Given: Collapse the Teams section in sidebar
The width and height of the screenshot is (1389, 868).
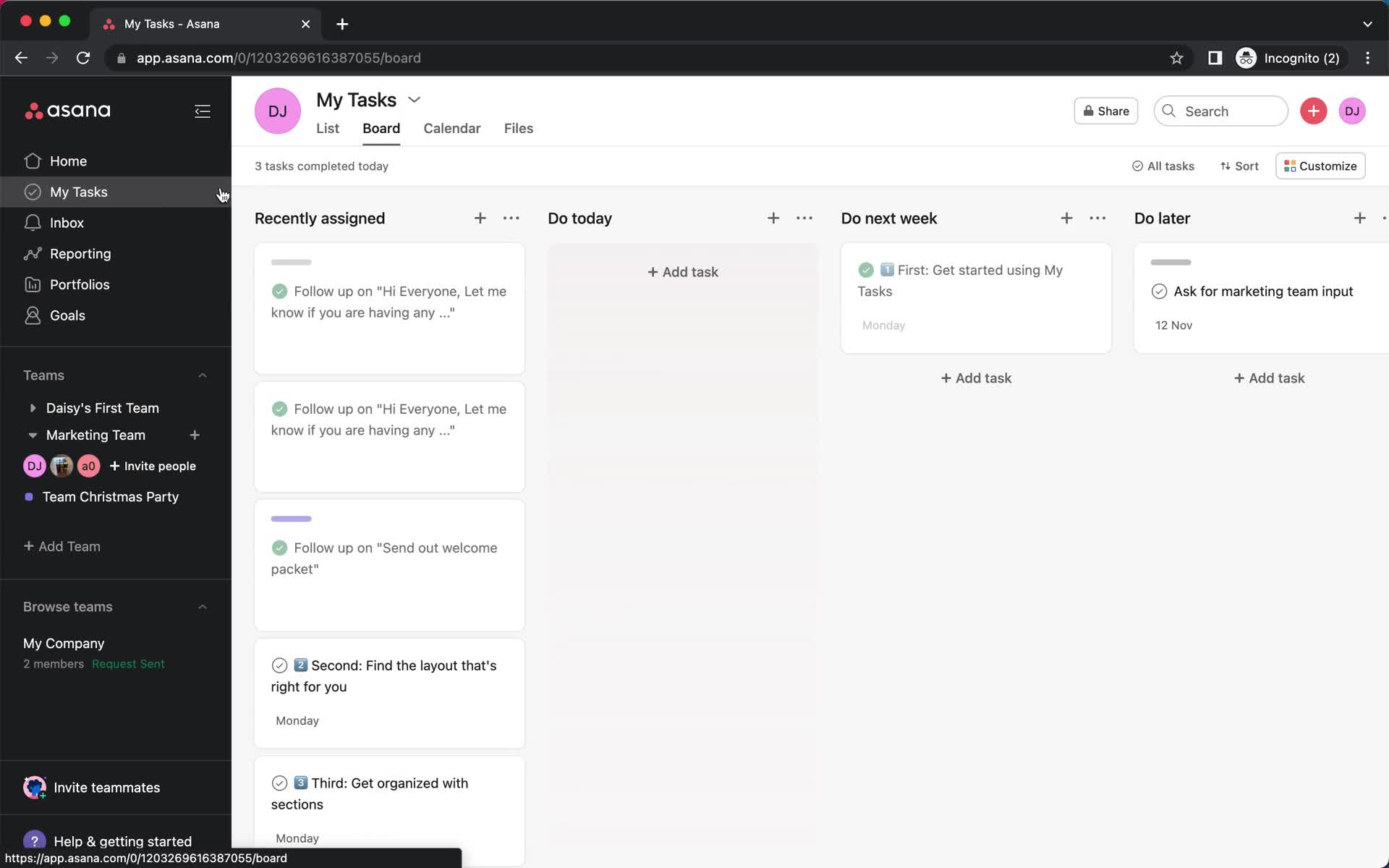Looking at the screenshot, I should click(201, 375).
